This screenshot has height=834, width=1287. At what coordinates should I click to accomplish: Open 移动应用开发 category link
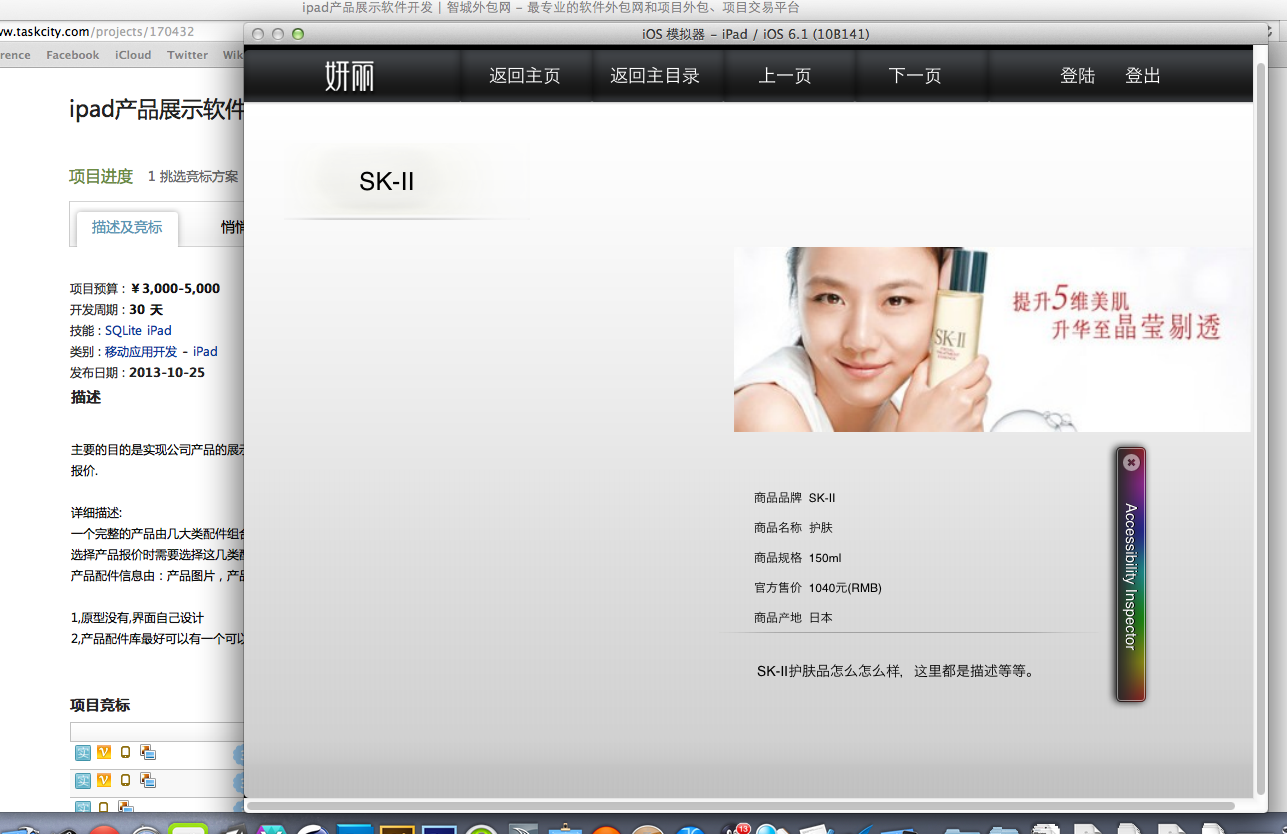(141, 351)
